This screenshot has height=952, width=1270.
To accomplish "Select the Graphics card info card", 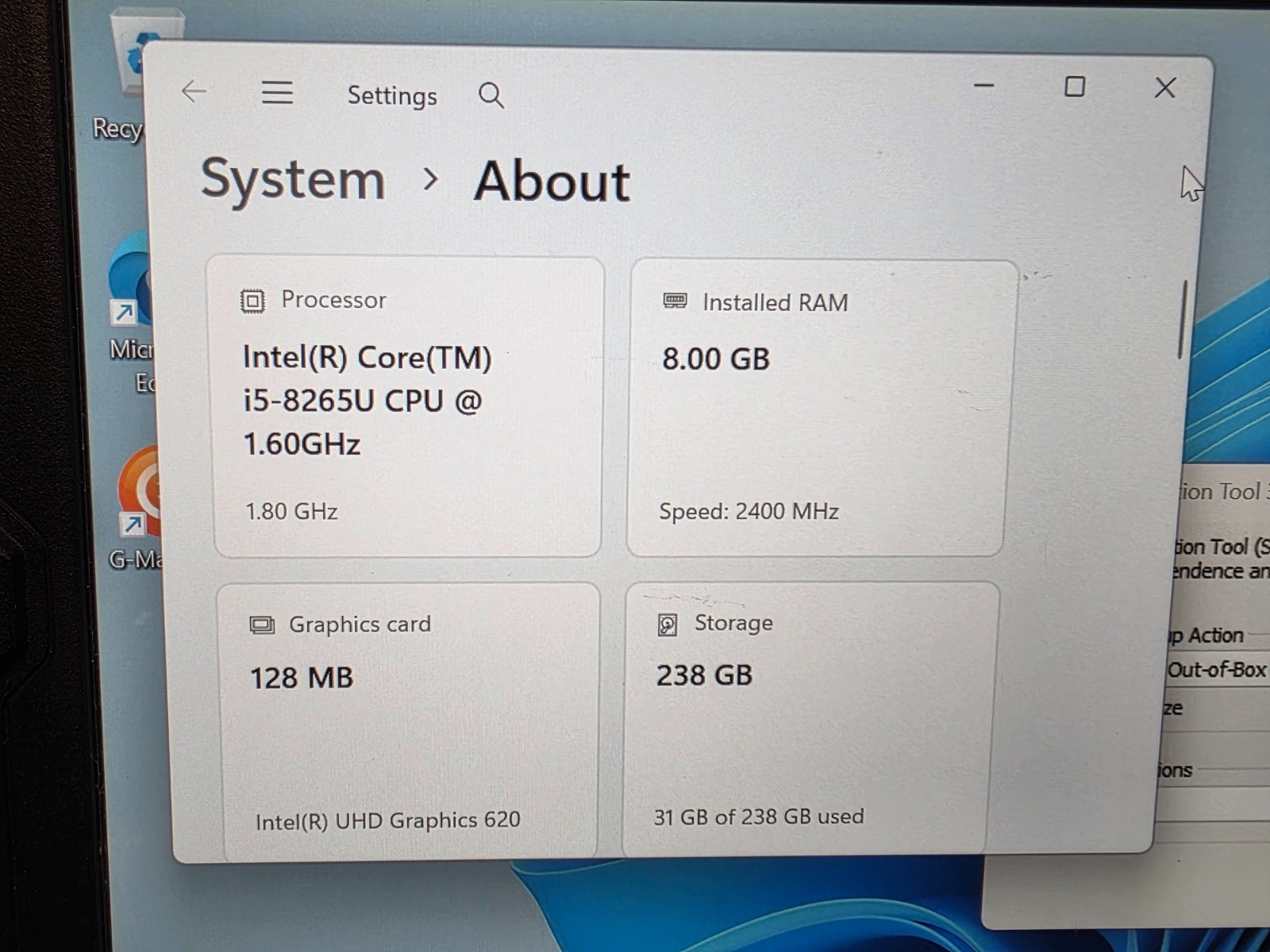I will pyautogui.click(x=409, y=720).
